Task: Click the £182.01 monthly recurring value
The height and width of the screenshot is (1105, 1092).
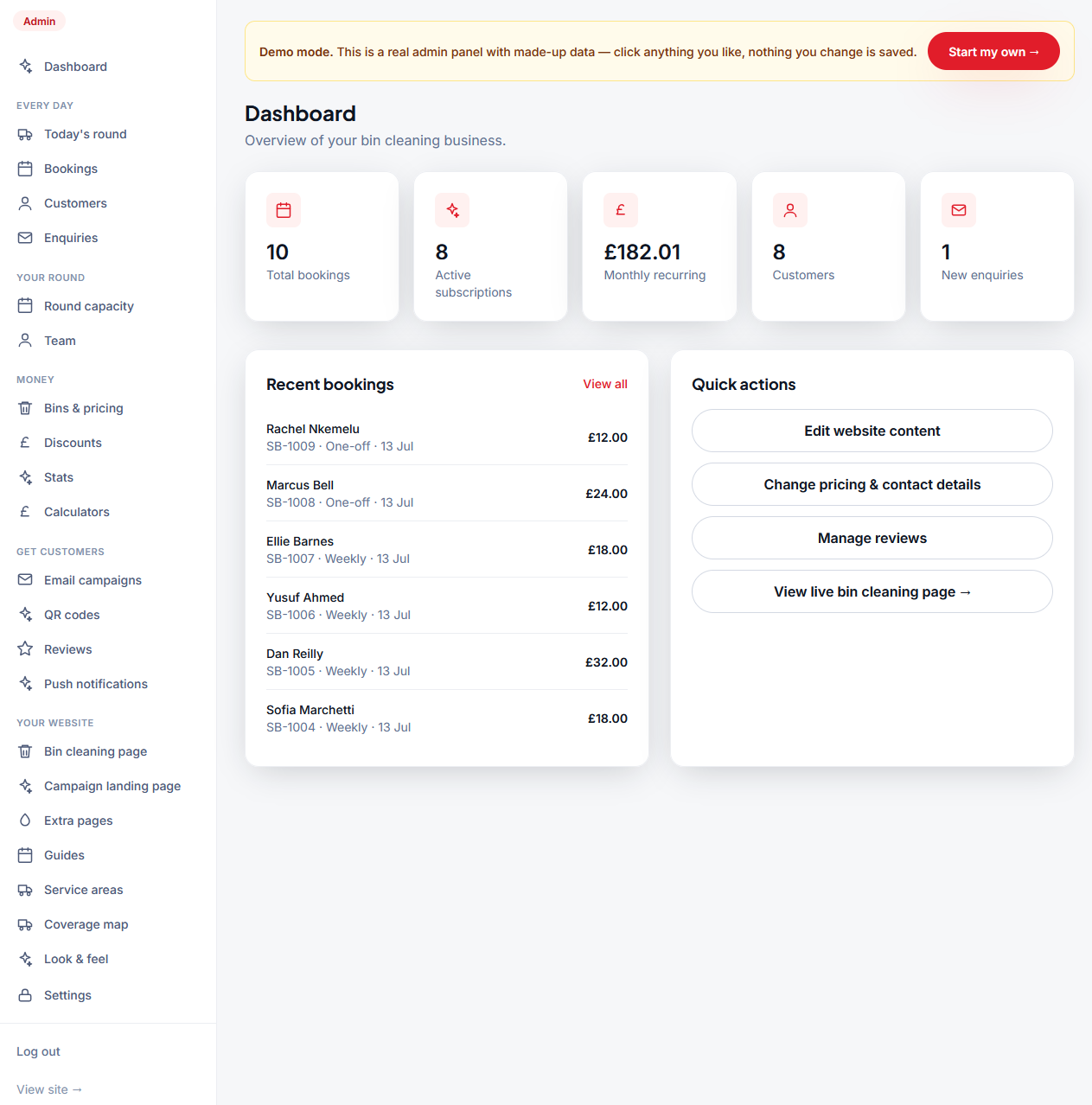Action: [x=642, y=252]
